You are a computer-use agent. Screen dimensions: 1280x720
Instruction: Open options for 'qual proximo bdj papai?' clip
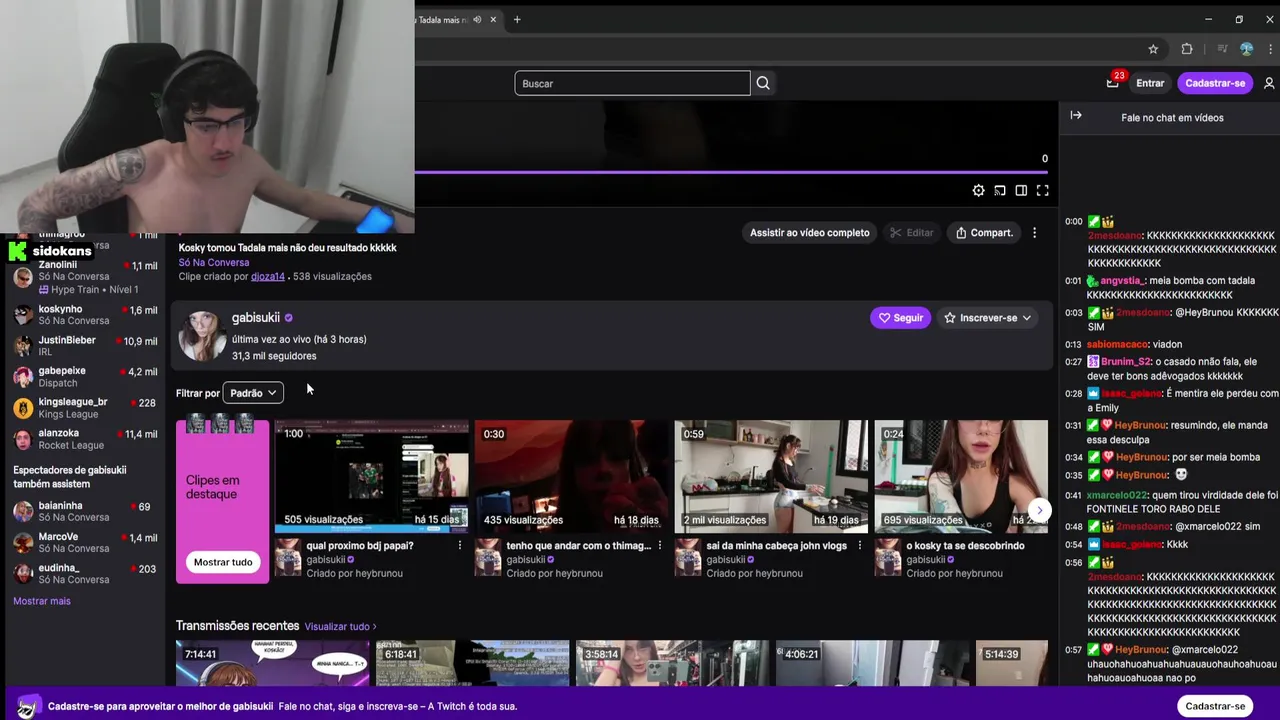point(460,546)
